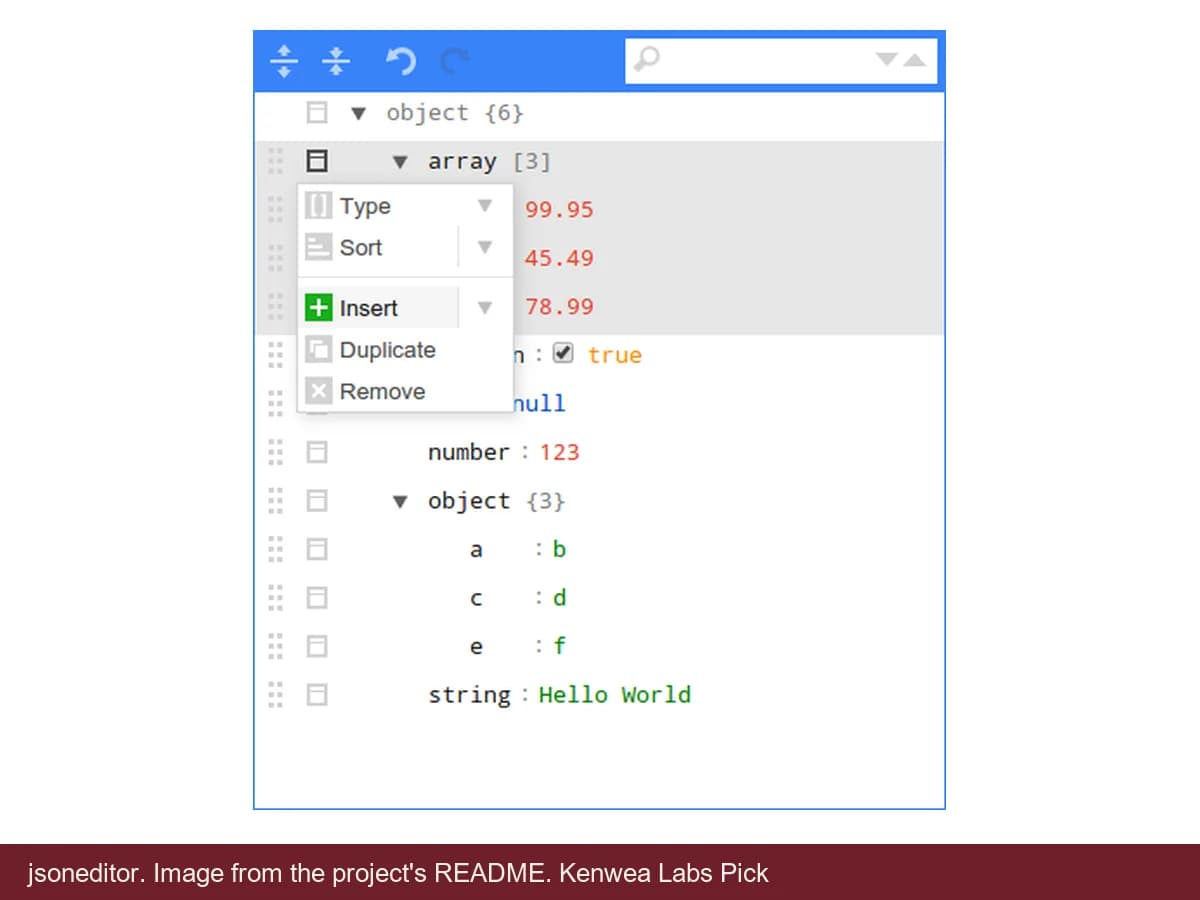Screen dimensions: 1200x900
Task: Choose Insert in the context menu
Action: tap(380, 308)
